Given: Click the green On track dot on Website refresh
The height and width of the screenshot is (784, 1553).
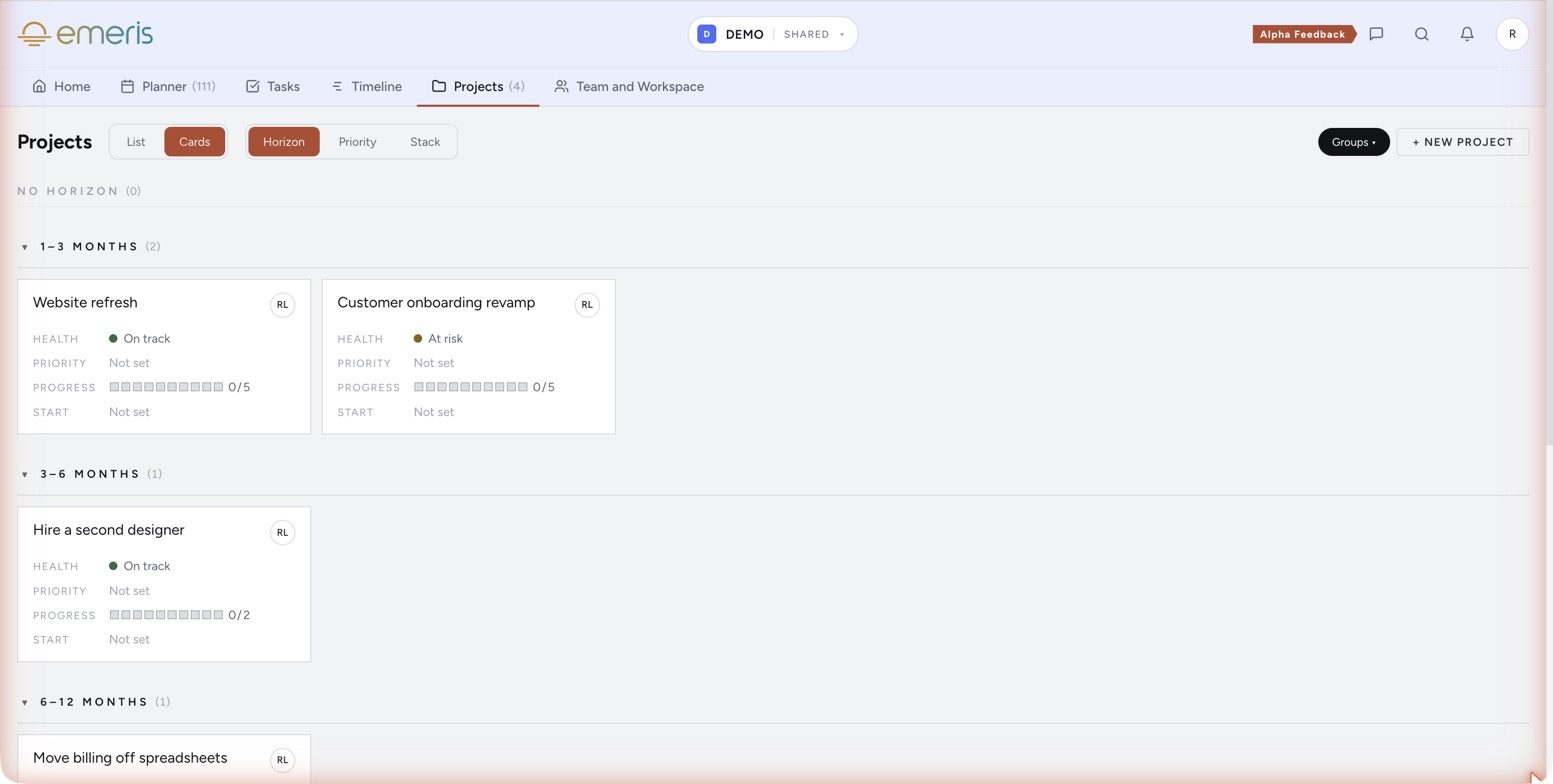Looking at the screenshot, I should (x=113, y=338).
